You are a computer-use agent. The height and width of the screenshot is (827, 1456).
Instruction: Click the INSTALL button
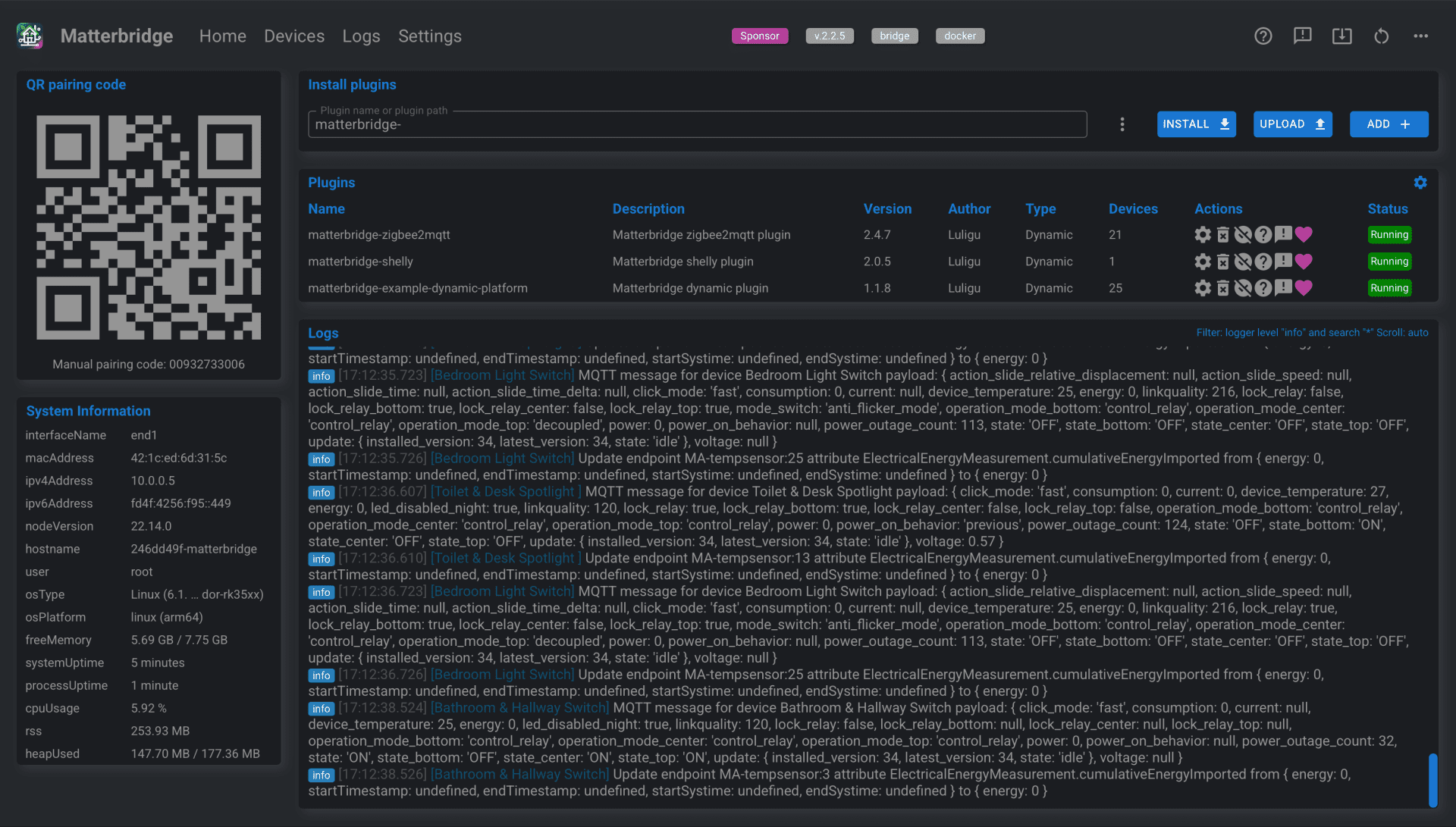pyautogui.click(x=1197, y=124)
